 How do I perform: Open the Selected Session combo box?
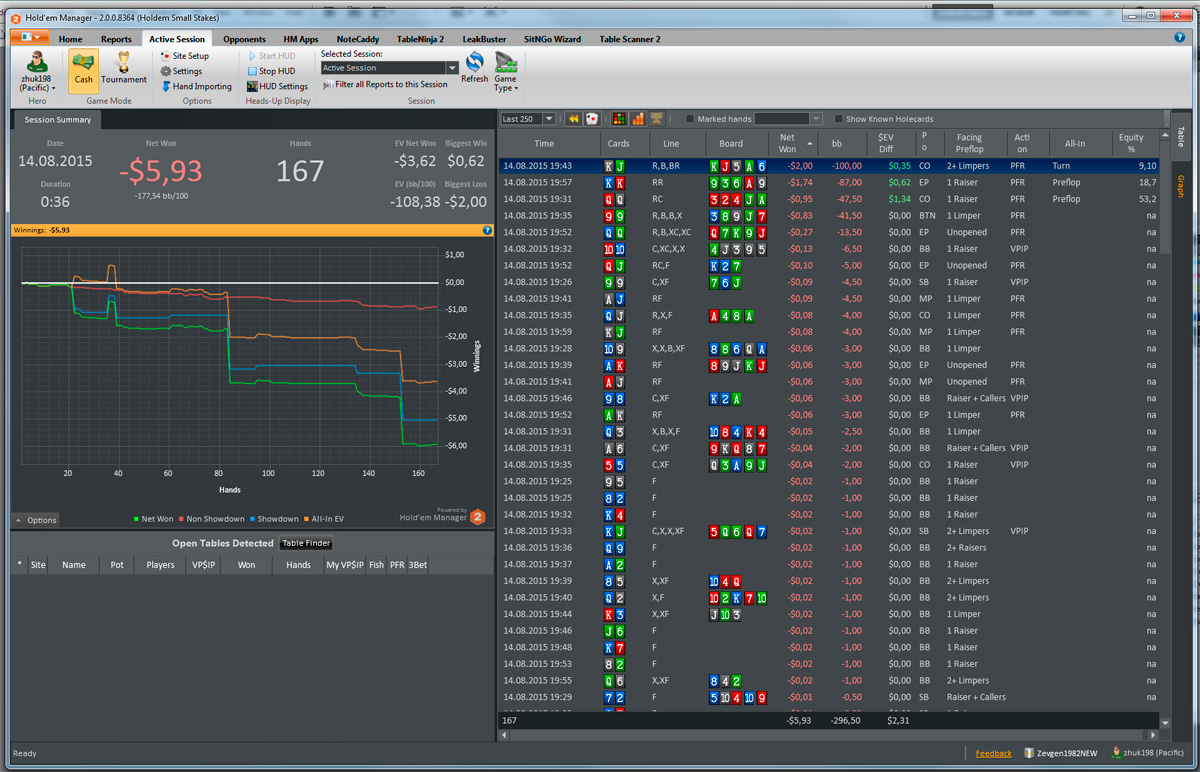pyautogui.click(x=389, y=68)
